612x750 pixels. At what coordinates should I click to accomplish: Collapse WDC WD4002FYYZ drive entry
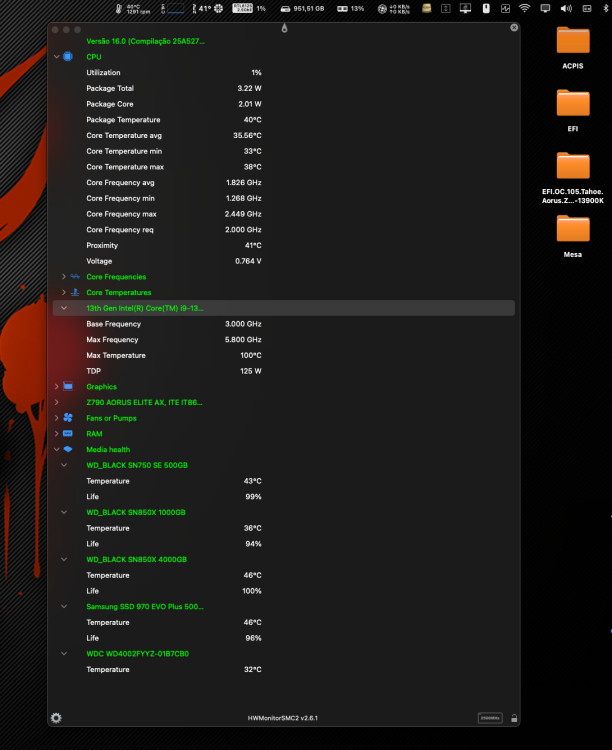coord(64,653)
